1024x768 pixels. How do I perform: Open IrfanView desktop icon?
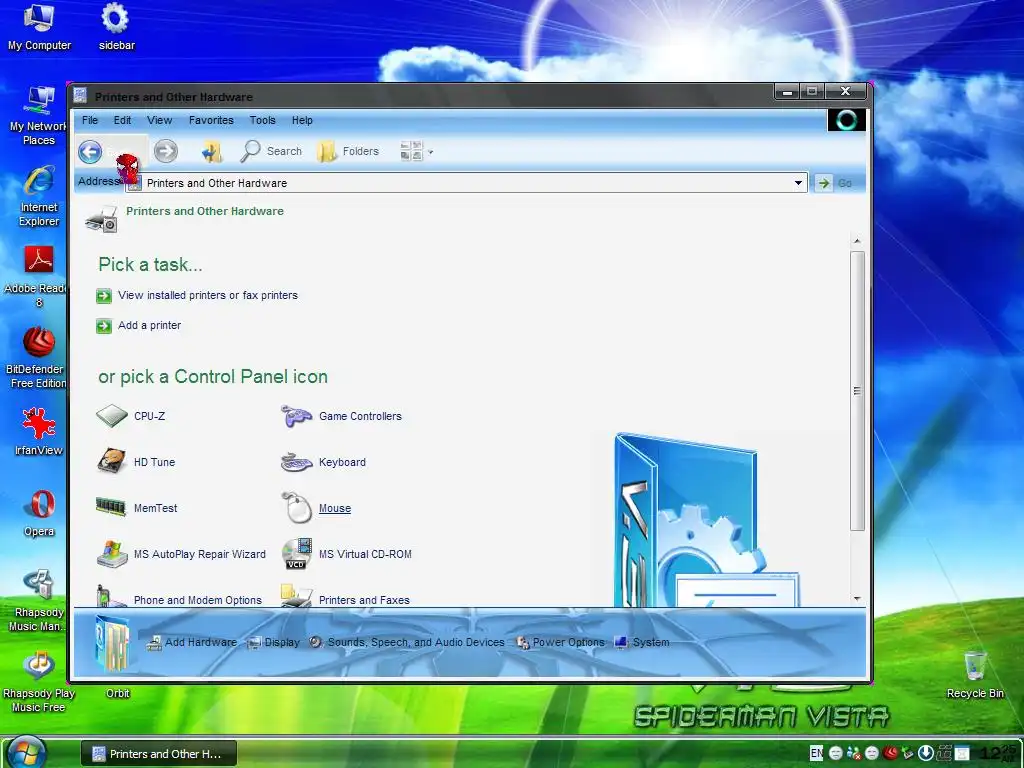(x=39, y=431)
